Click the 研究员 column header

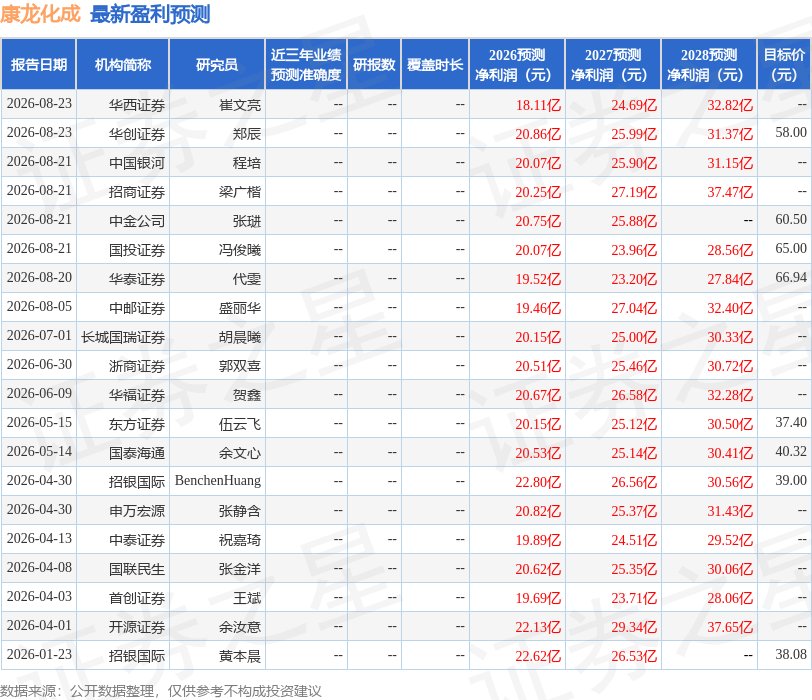217,65
